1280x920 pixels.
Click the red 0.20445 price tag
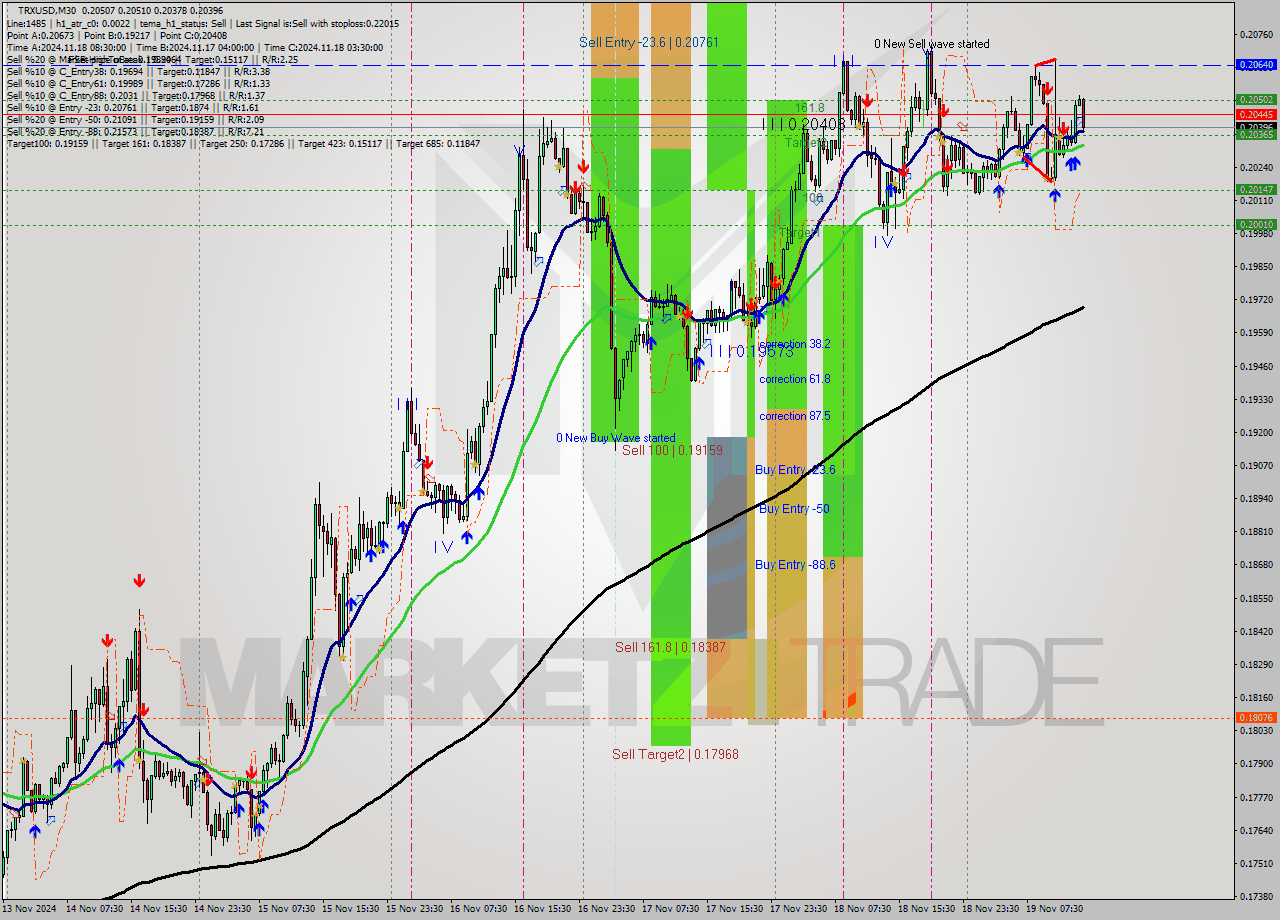[x=1256, y=114]
